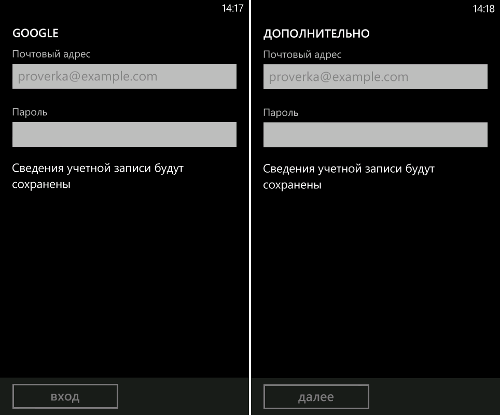
Task: Tap the далее button
Action: tap(316, 396)
